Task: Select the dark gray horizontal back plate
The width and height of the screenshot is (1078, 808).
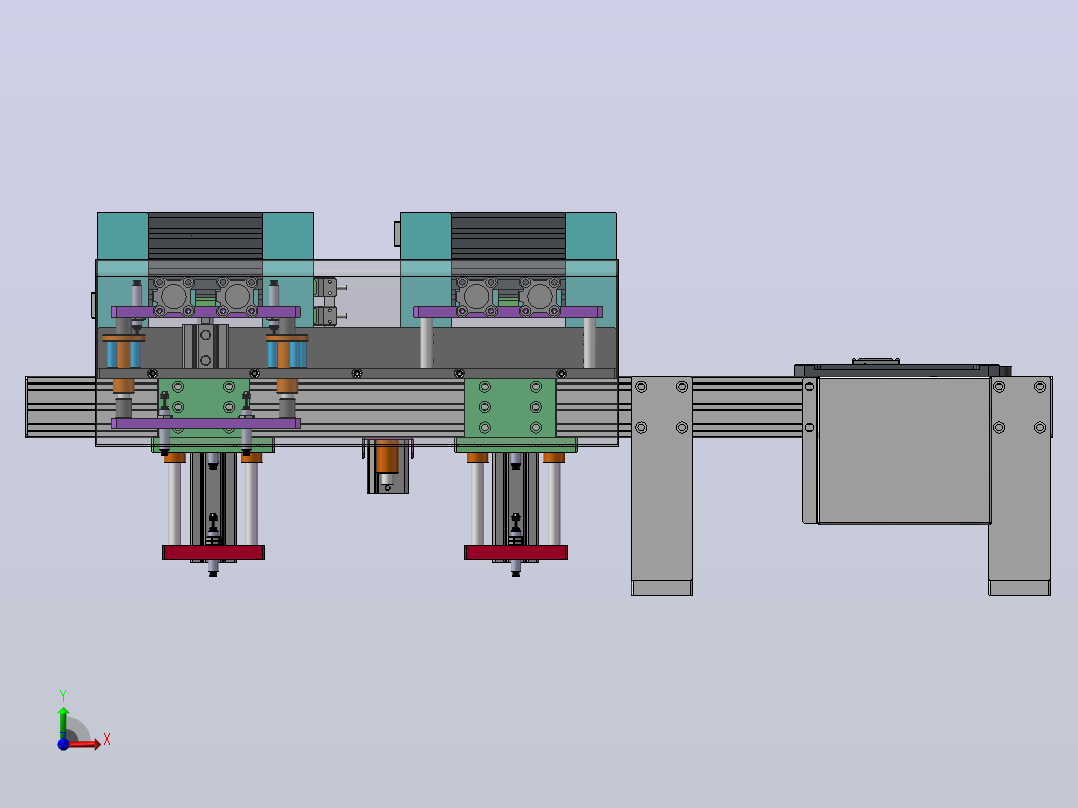Action: (x=358, y=348)
